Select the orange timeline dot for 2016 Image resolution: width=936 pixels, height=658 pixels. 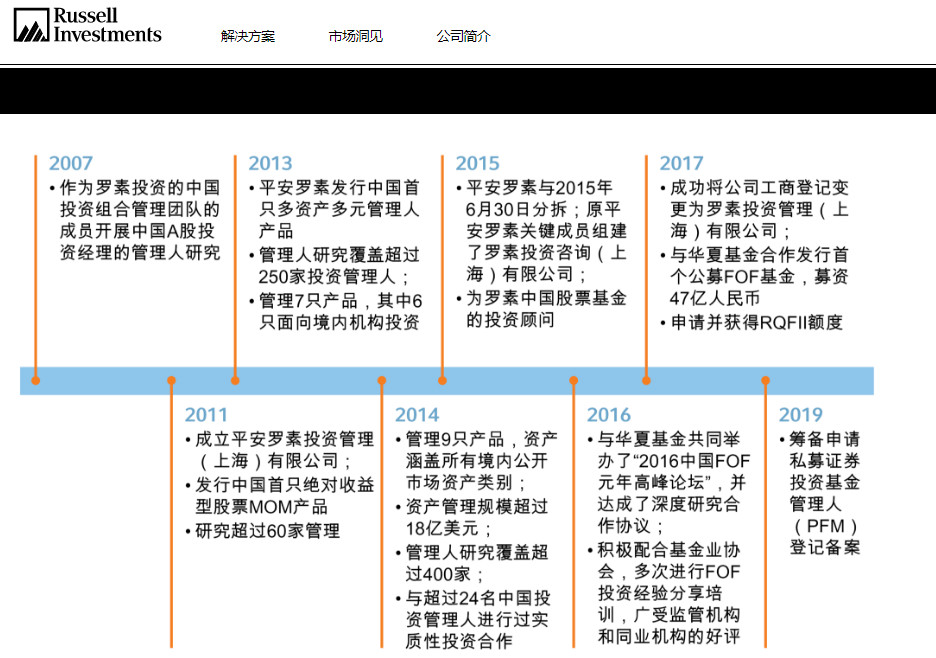(x=574, y=380)
